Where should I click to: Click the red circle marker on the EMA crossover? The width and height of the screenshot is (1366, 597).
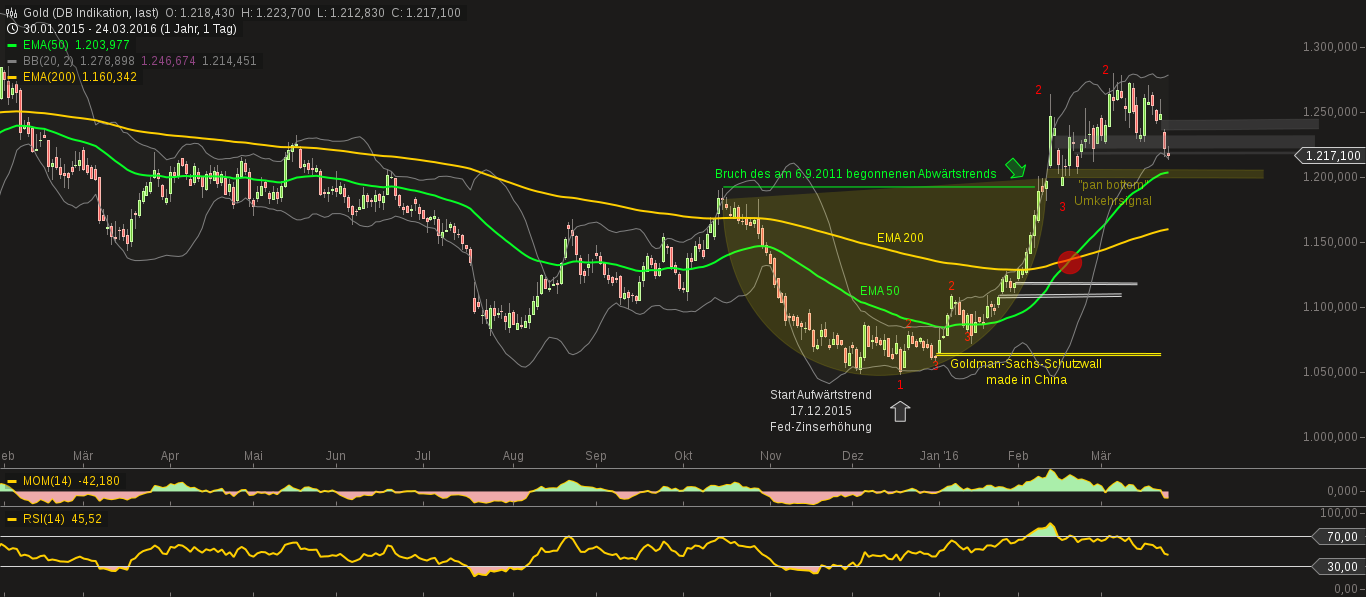[x=1071, y=262]
